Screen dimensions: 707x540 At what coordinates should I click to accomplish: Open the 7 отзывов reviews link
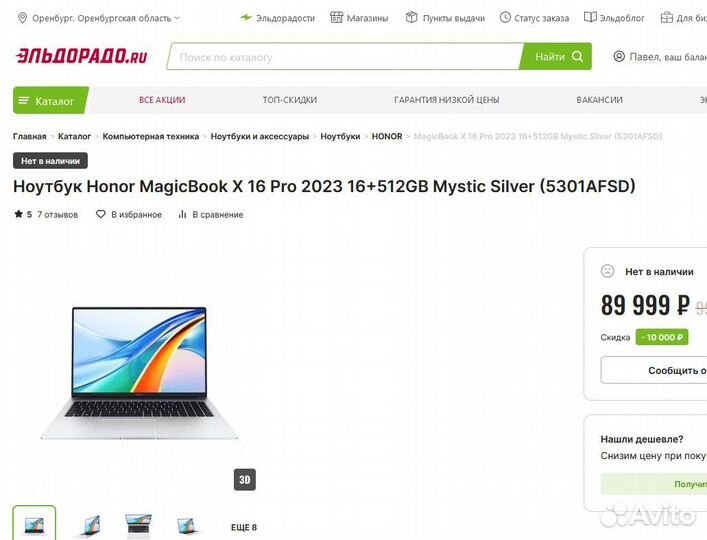pyautogui.click(x=58, y=215)
